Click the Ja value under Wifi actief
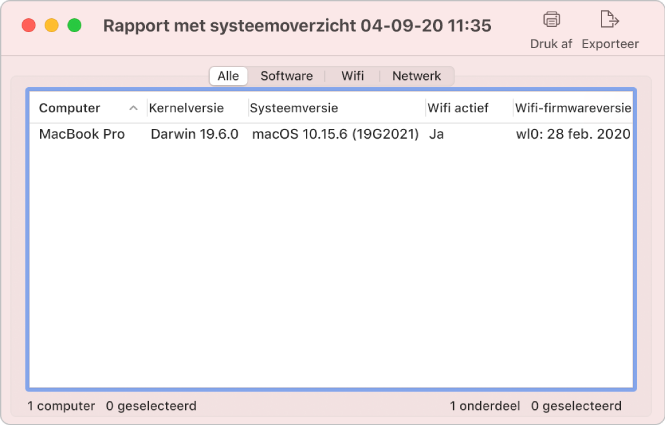 point(436,134)
